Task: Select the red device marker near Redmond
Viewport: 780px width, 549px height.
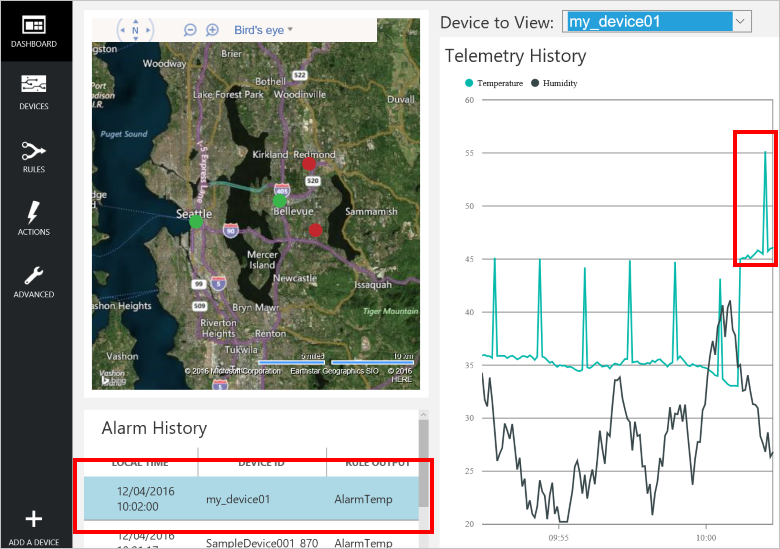Action: click(309, 165)
